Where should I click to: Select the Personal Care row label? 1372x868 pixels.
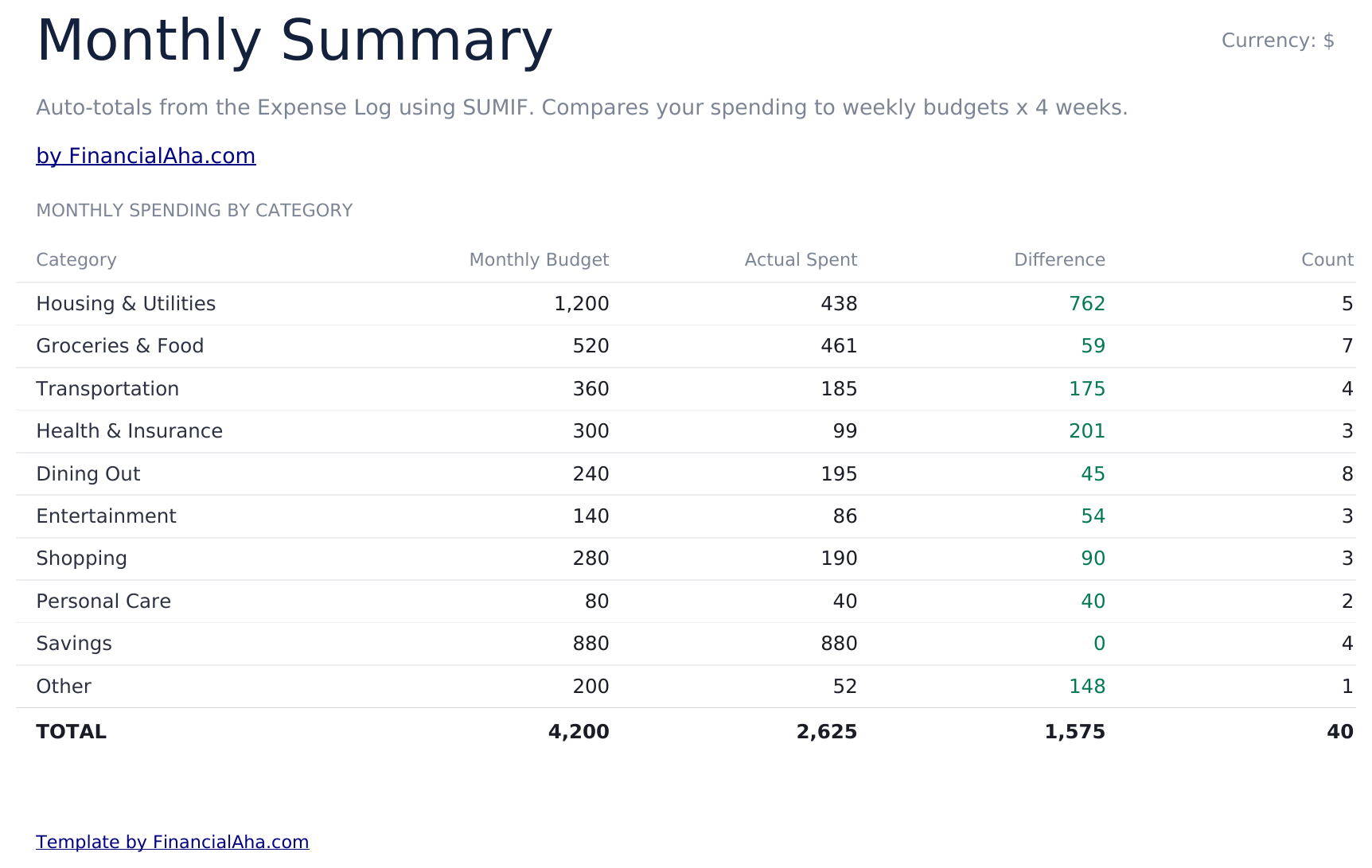pyautogui.click(x=103, y=601)
